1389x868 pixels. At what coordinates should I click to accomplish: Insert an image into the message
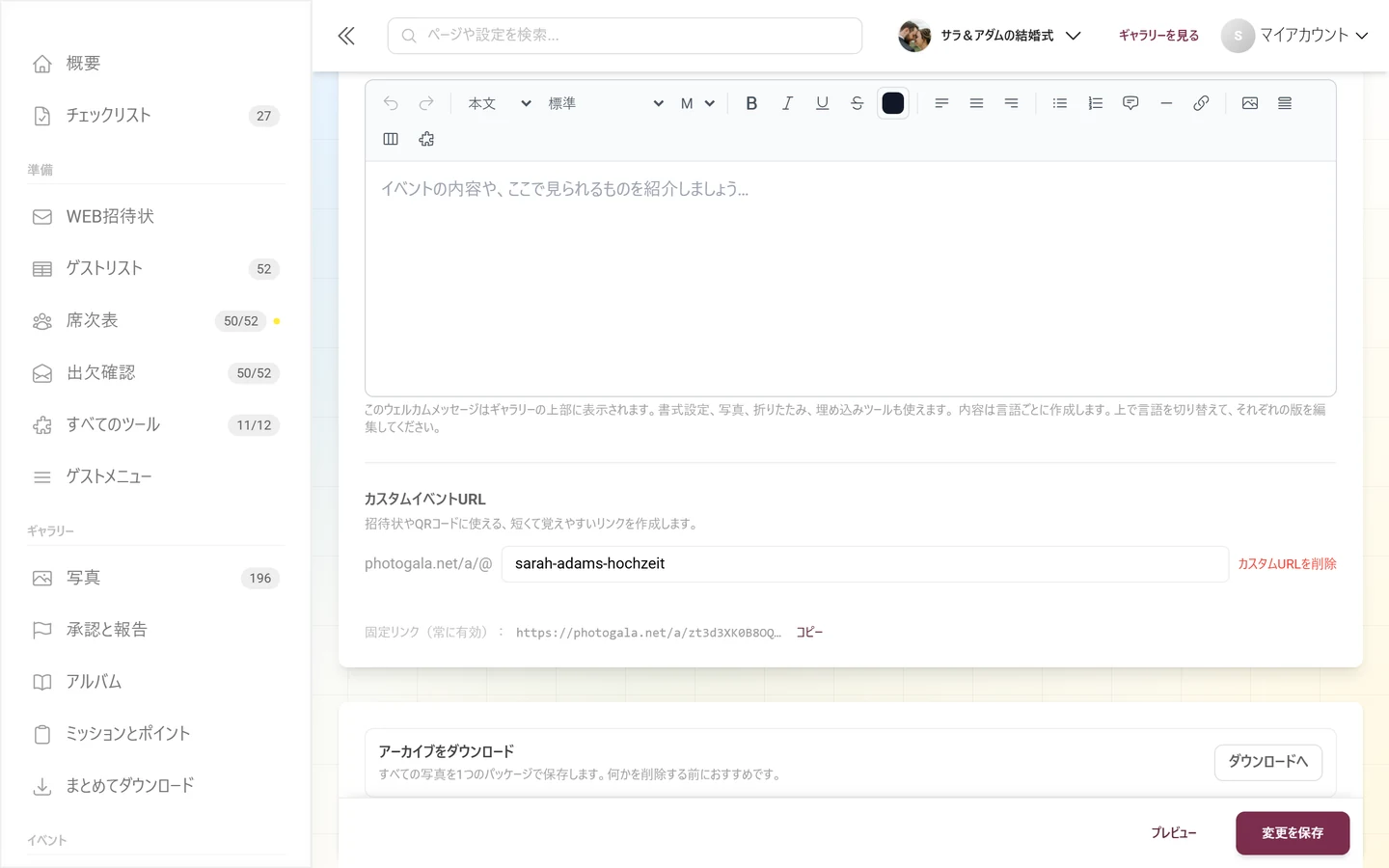tap(1250, 103)
